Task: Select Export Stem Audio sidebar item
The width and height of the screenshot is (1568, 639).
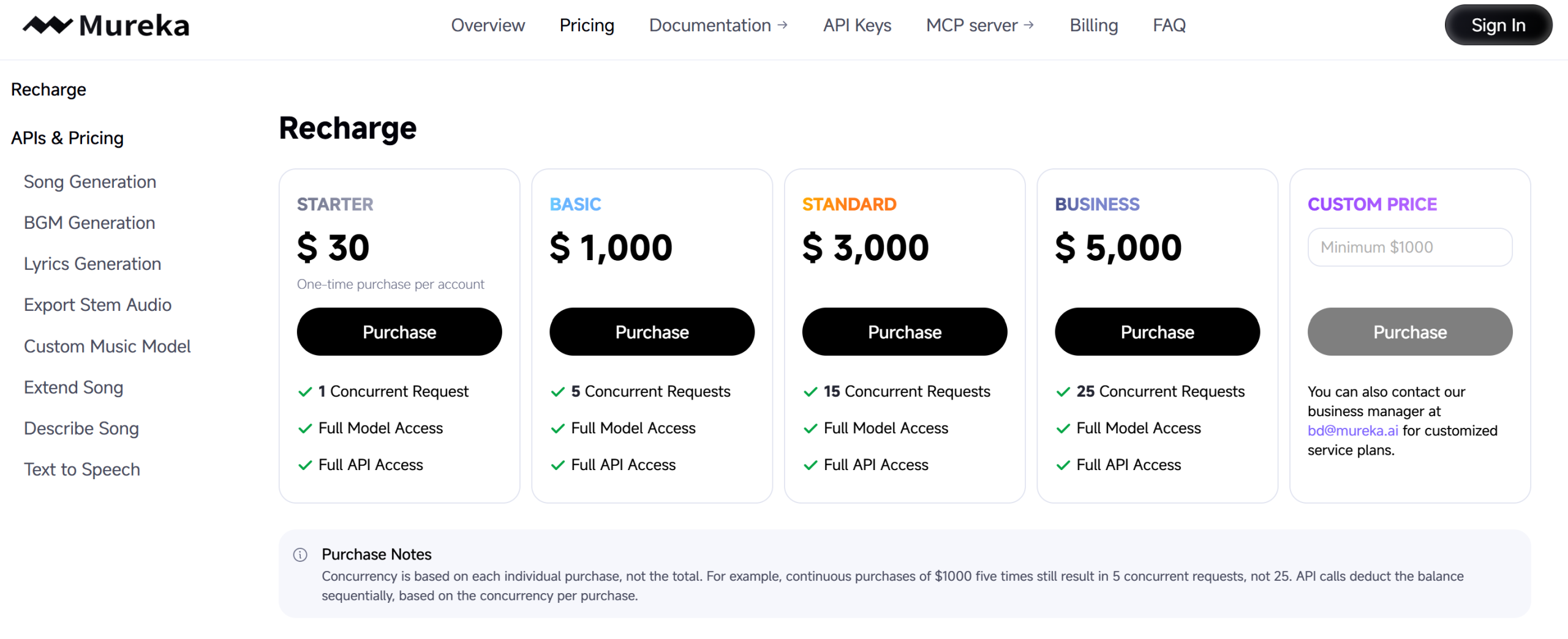Action: point(97,305)
